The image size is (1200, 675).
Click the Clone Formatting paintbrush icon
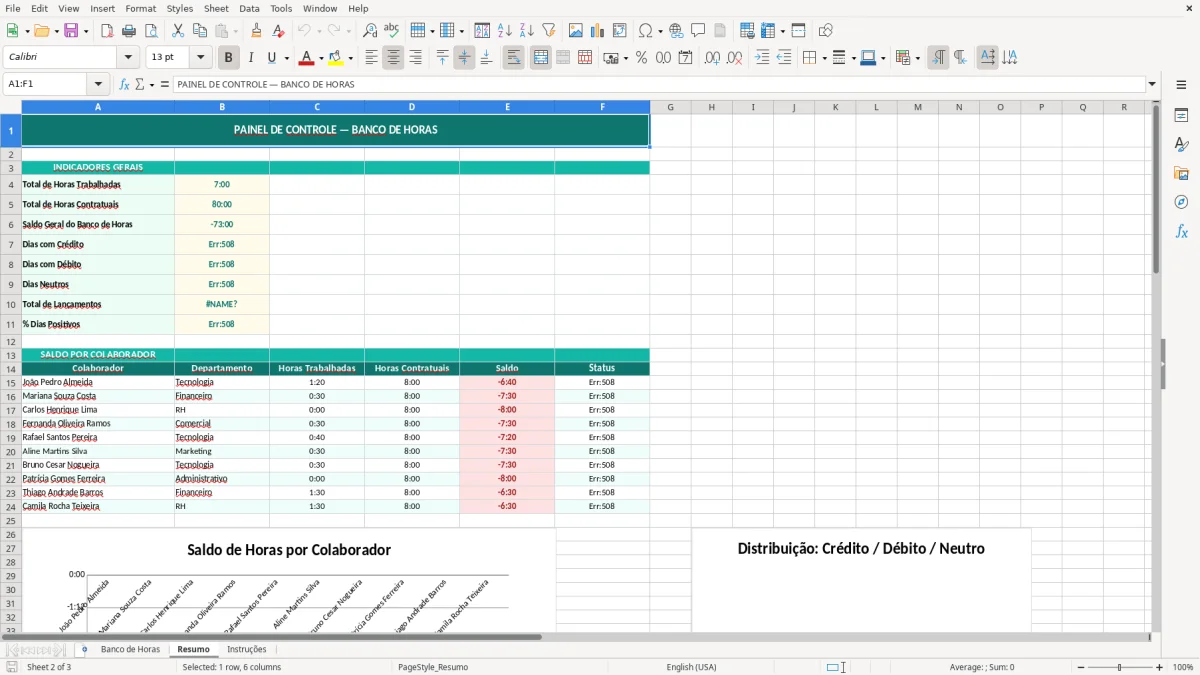coord(256,31)
